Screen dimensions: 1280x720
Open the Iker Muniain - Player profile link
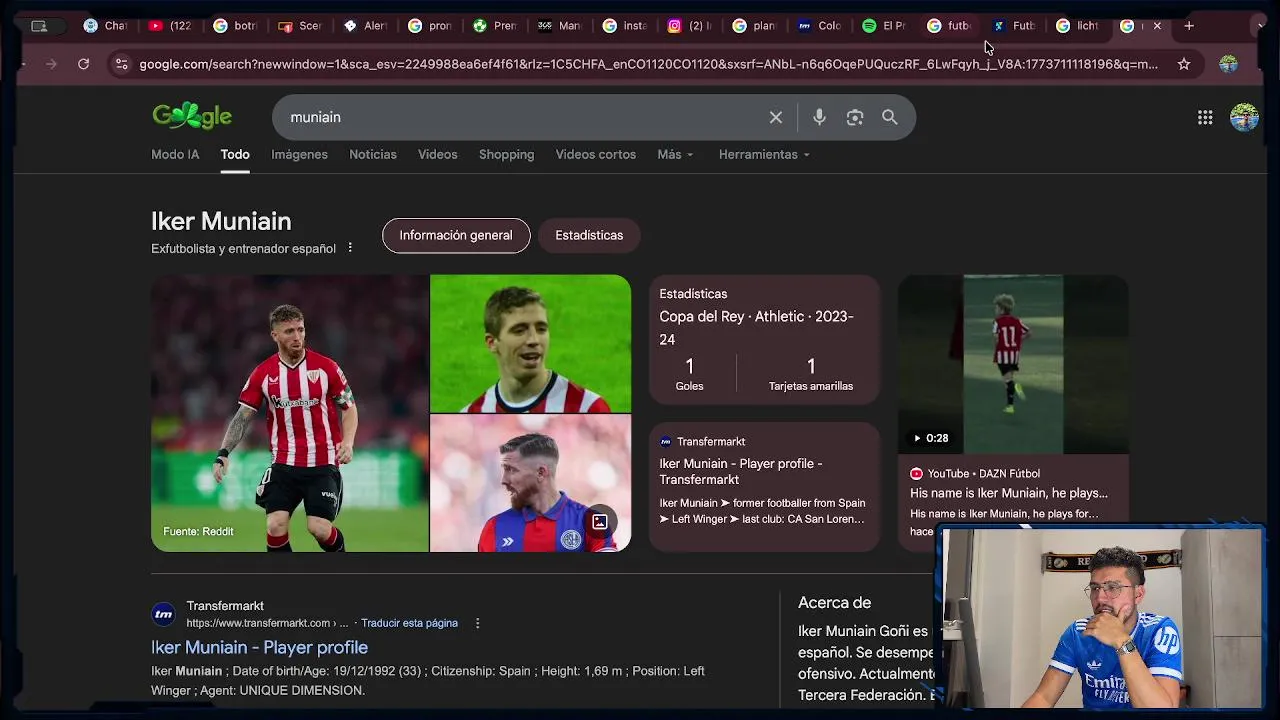pos(259,647)
